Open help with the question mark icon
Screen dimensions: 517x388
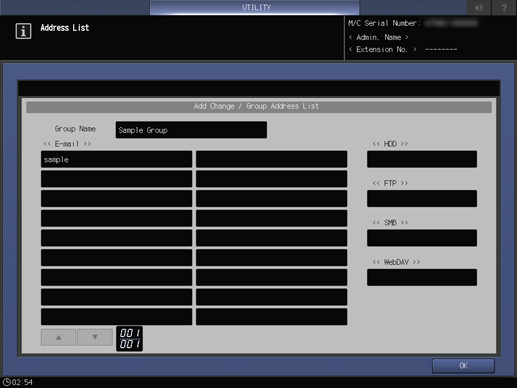504,7
